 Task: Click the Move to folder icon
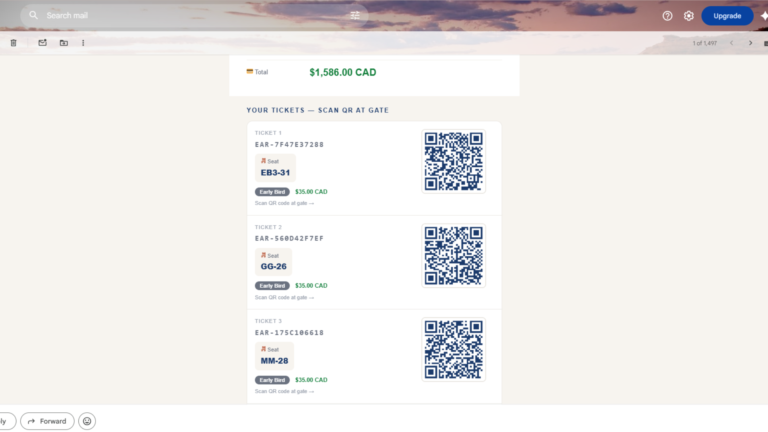click(x=64, y=43)
